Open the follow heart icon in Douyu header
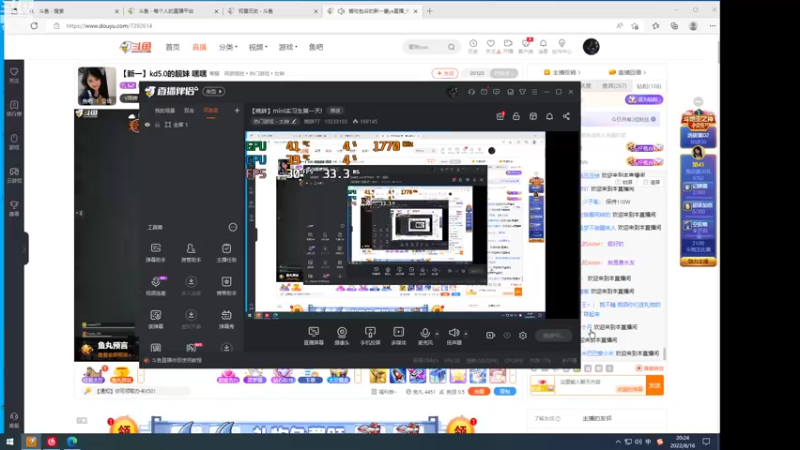 [490, 46]
